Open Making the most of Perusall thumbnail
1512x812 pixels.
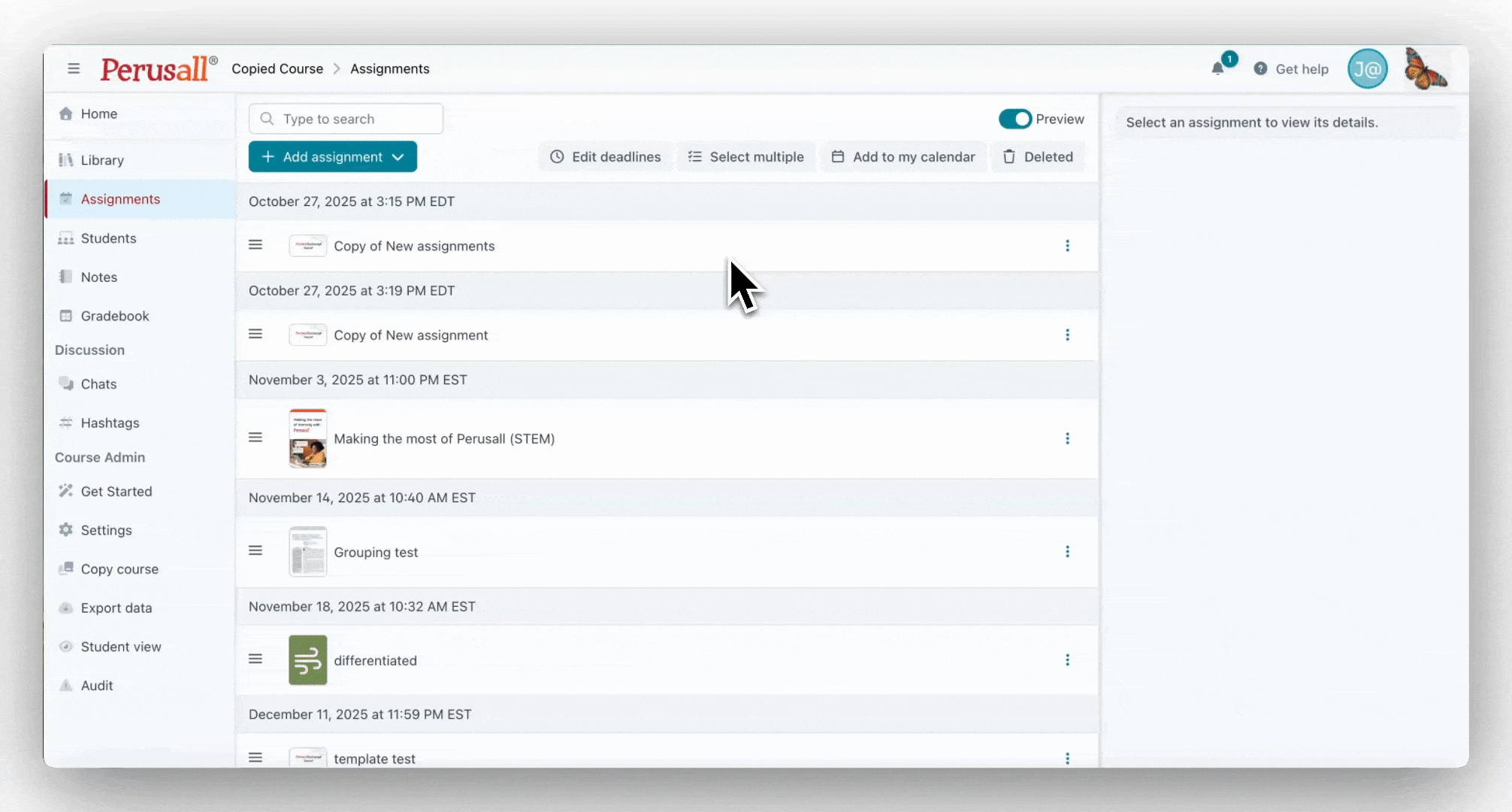308,438
